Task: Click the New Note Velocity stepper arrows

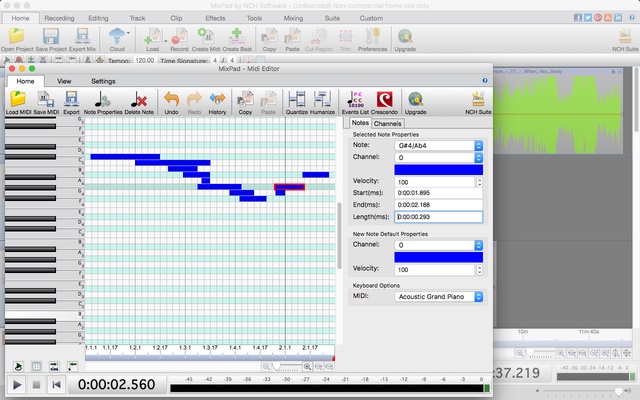Action: pyautogui.click(x=479, y=269)
